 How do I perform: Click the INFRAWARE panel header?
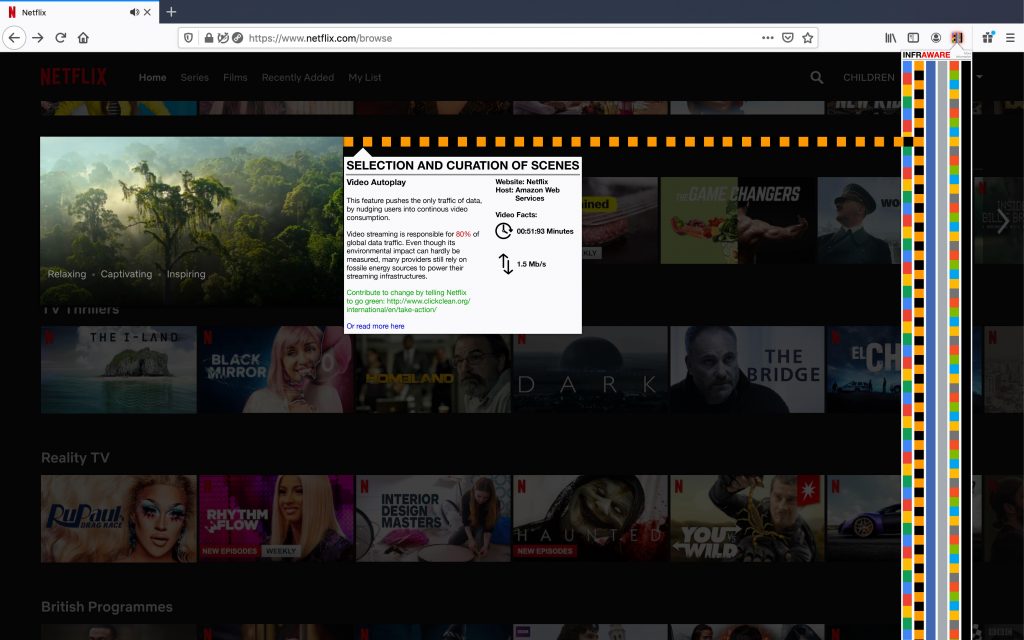coord(927,55)
